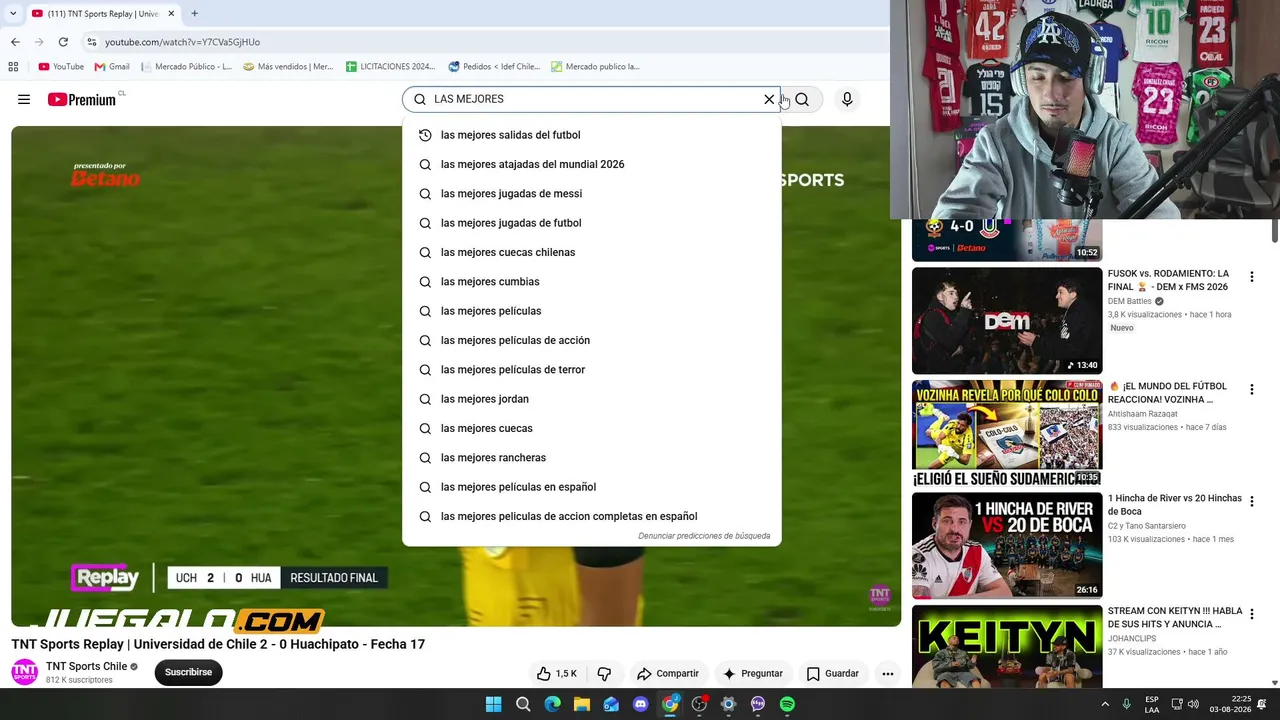1280x720 pixels.
Task: Clear the search box with the X
Action: (x=769, y=99)
